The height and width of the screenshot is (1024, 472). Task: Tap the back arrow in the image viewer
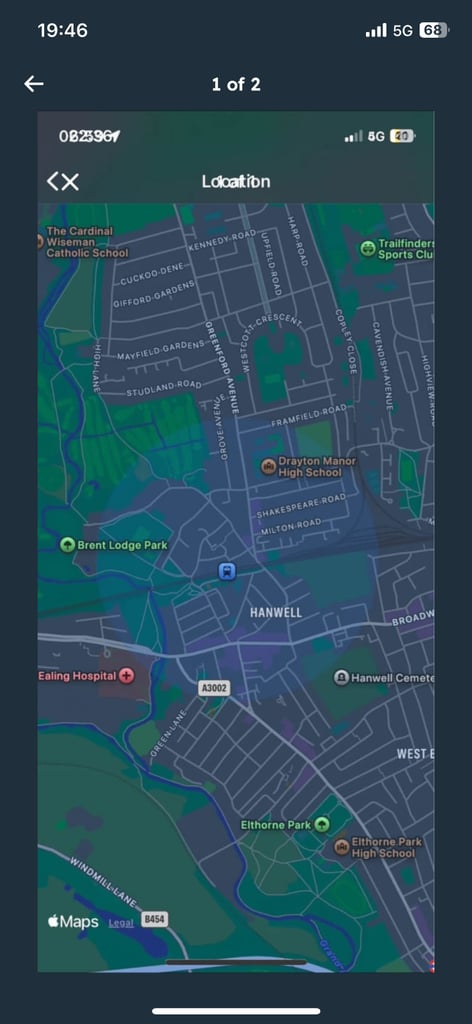[34, 84]
